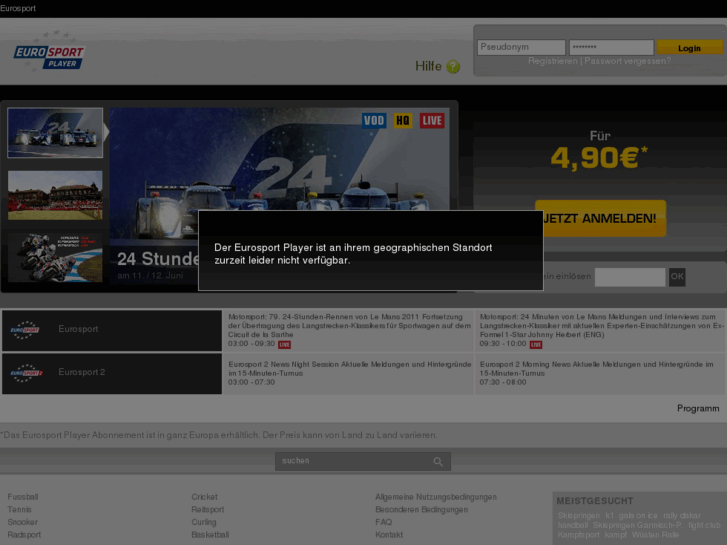Open Besonderen Bedingungen link
The width and height of the screenshot is (727, 545).
421,510
